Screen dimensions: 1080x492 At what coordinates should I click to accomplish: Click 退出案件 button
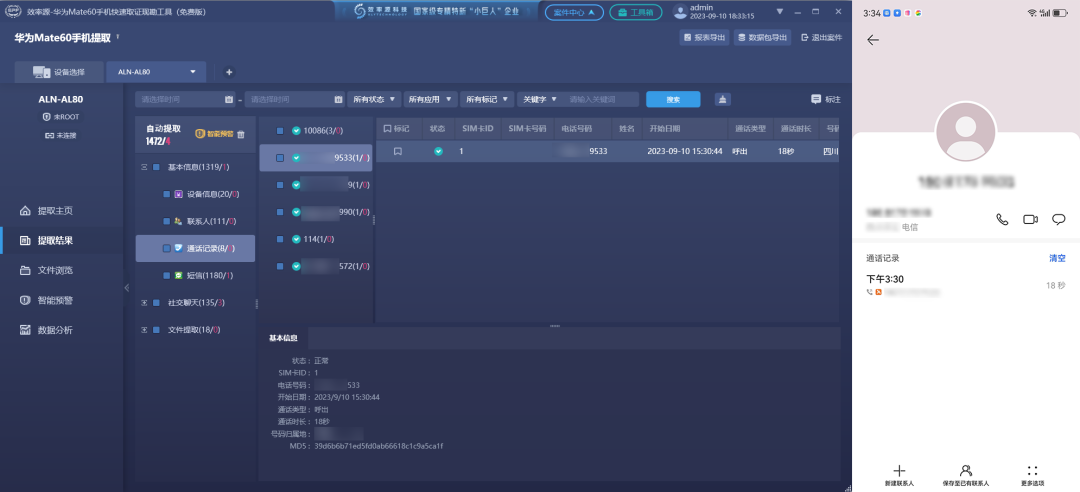(821, 38)
